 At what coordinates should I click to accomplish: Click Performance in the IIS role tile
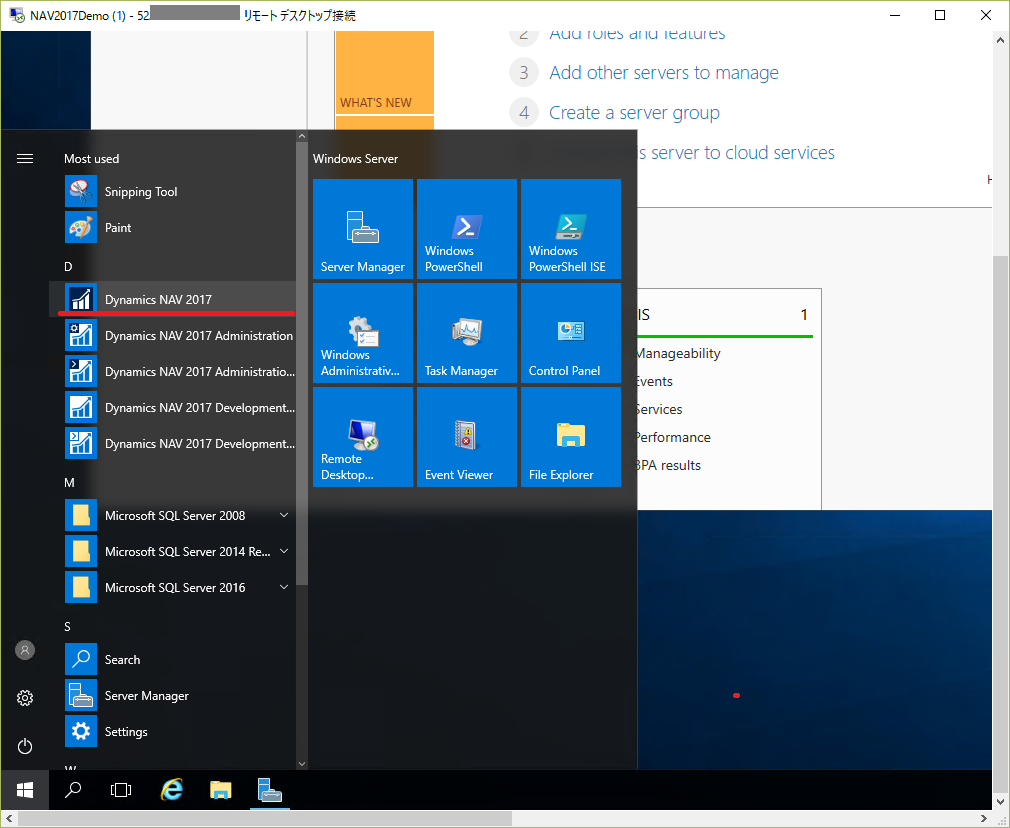[x=674, y=438]
